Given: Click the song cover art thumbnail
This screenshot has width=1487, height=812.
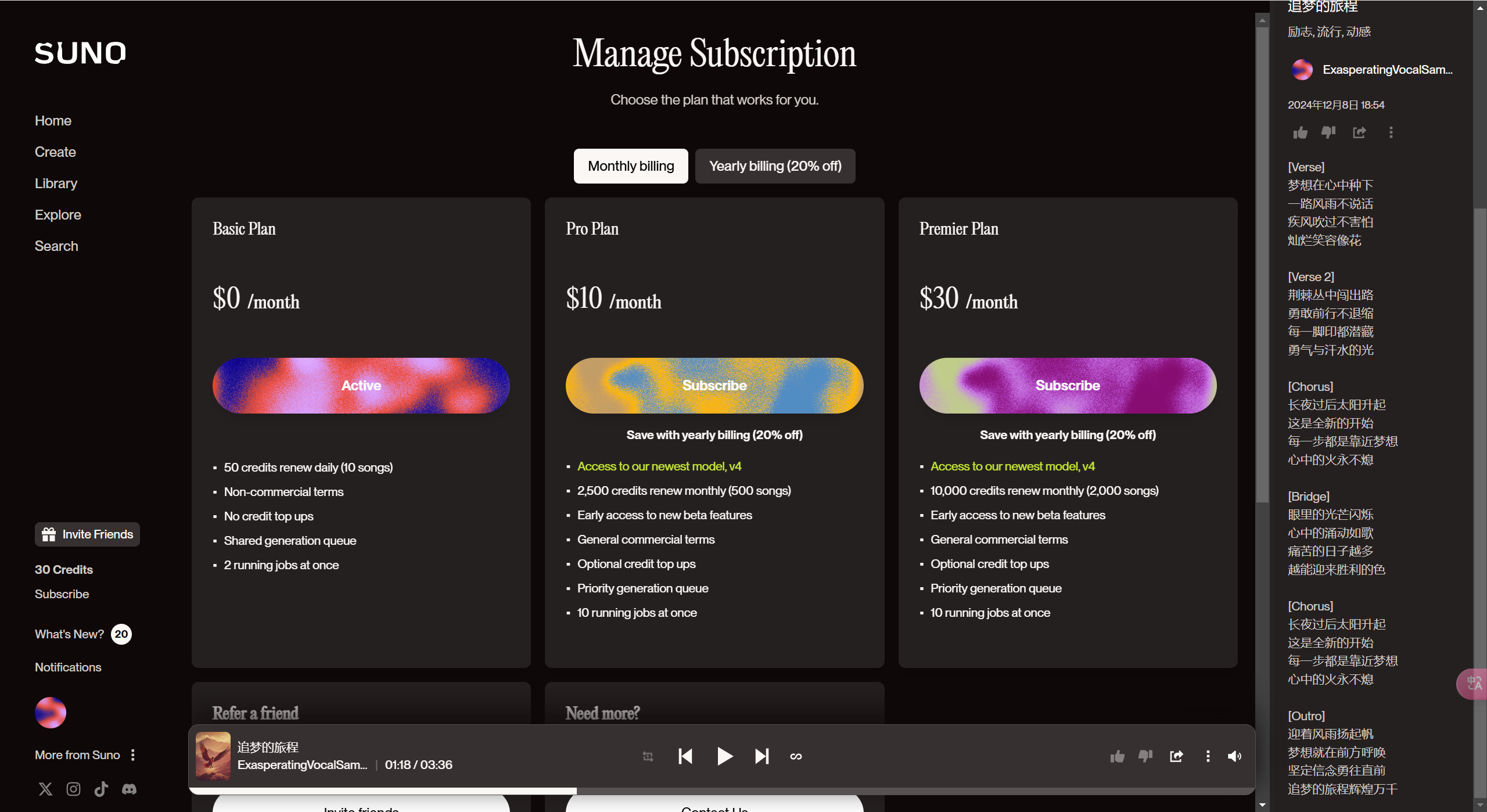Looking at the screenshot, I should pos(213,756).
